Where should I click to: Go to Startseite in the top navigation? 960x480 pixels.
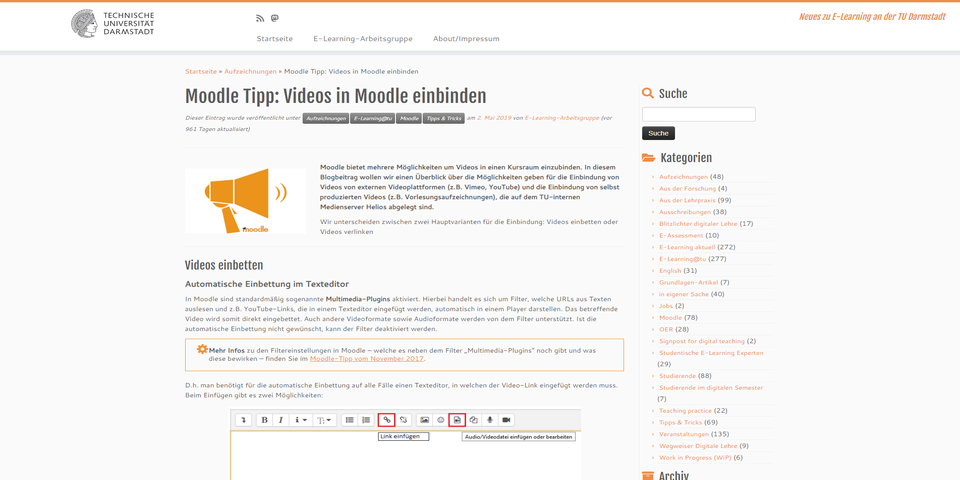click(274, 39)
